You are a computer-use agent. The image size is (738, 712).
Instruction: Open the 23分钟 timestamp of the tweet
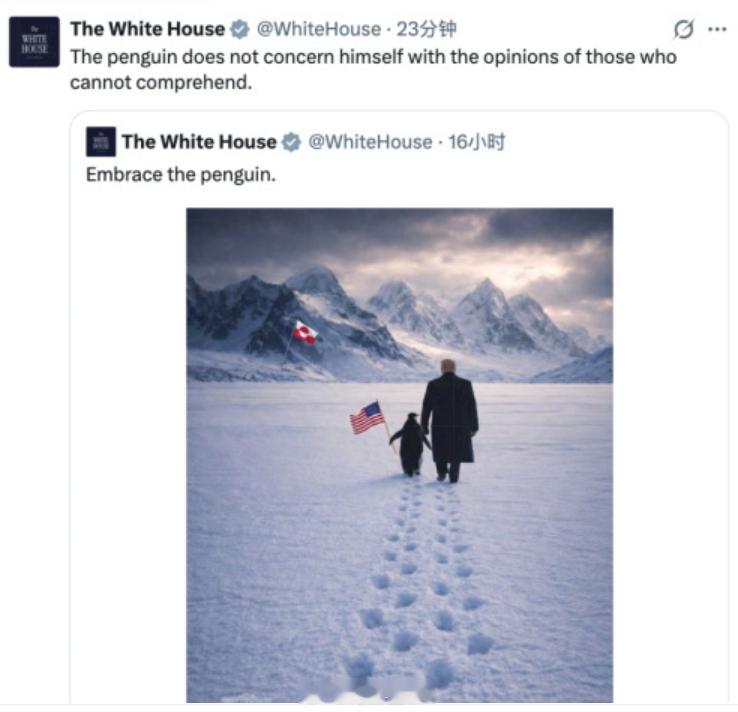(x=426, y=29)
